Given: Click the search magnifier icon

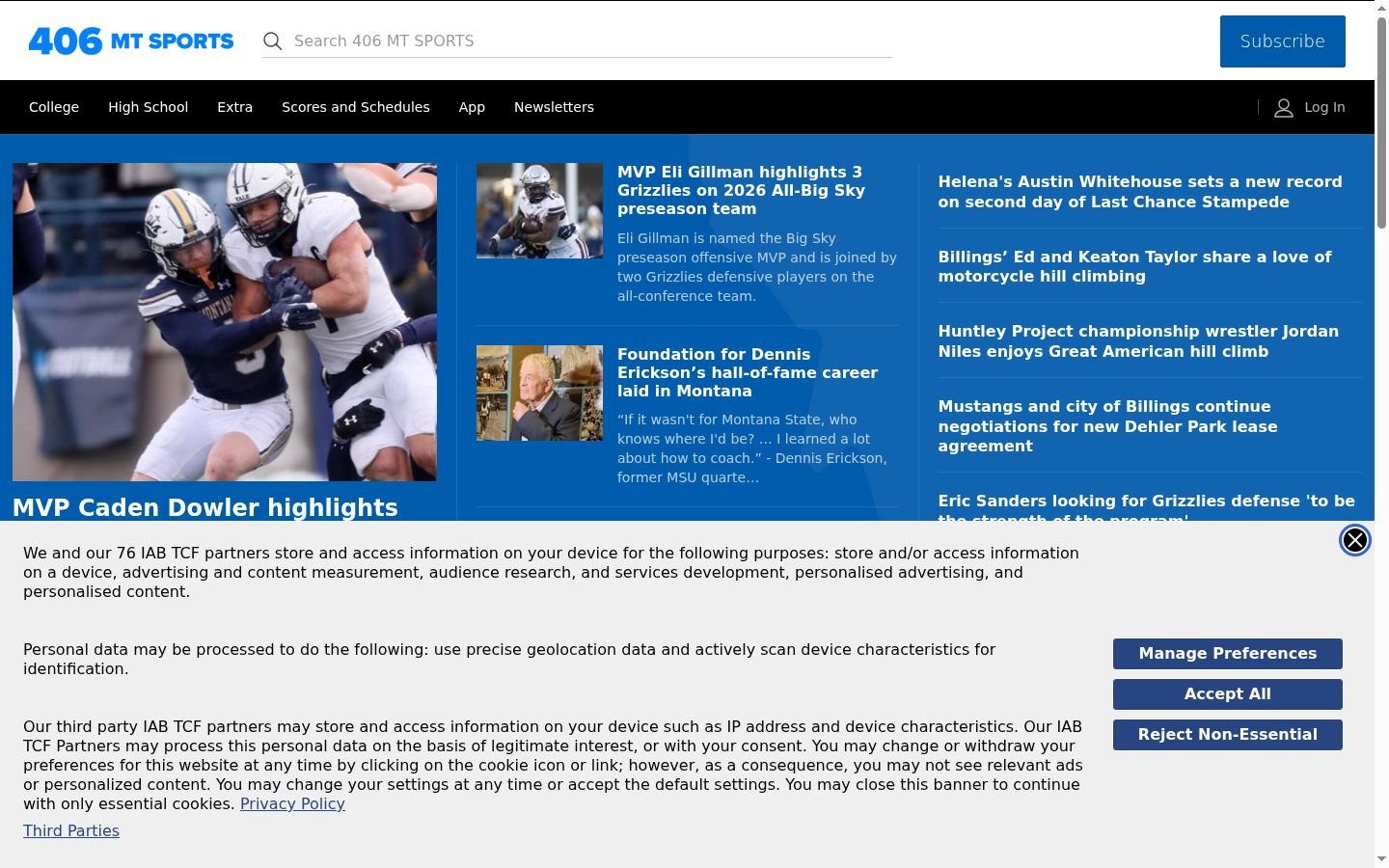Looking at the screenshot, I should coord(273,41).
